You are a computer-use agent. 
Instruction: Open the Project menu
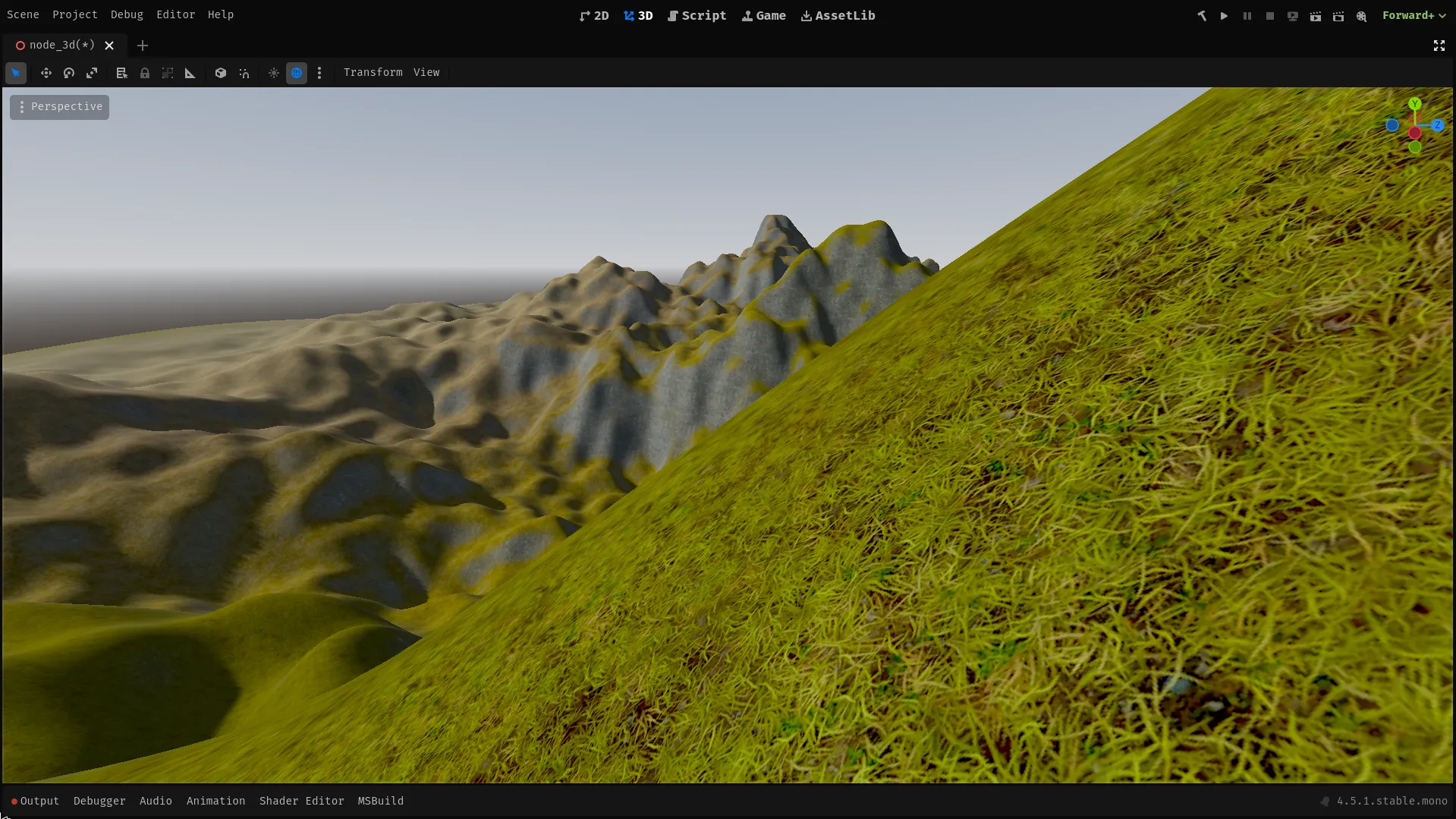click(74, 14)
